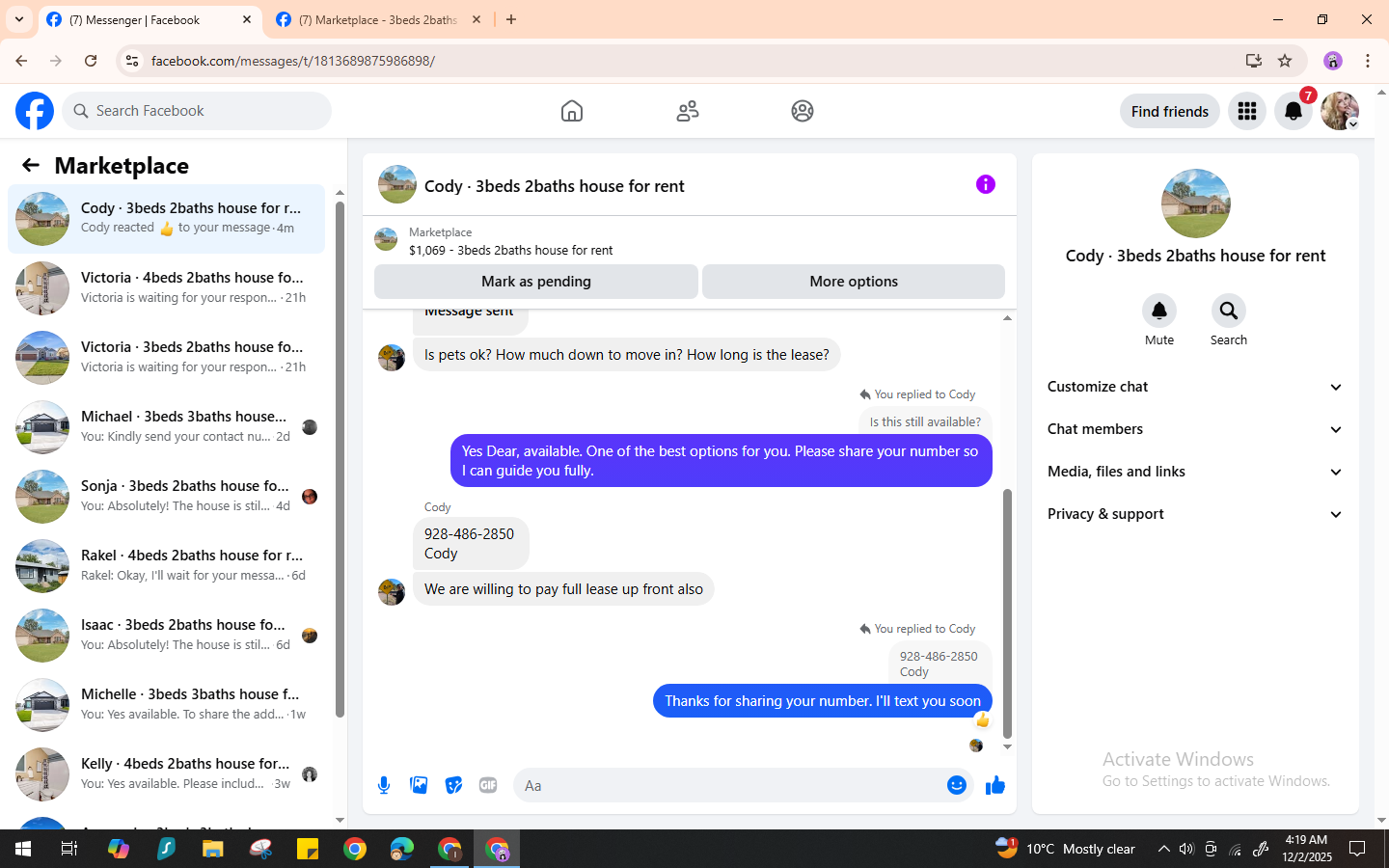Click Mark as pending button
The width and height of the screenshot is (1389, 868).
click(536, 282)
